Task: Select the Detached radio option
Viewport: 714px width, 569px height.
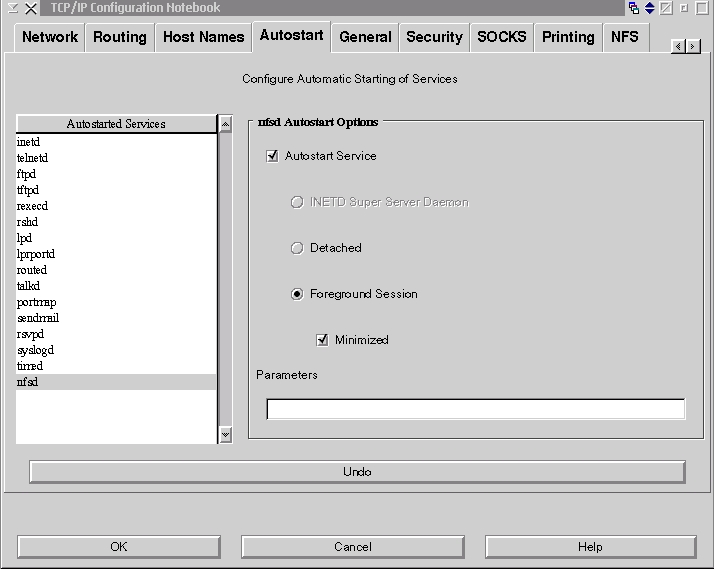Action: 297,248
